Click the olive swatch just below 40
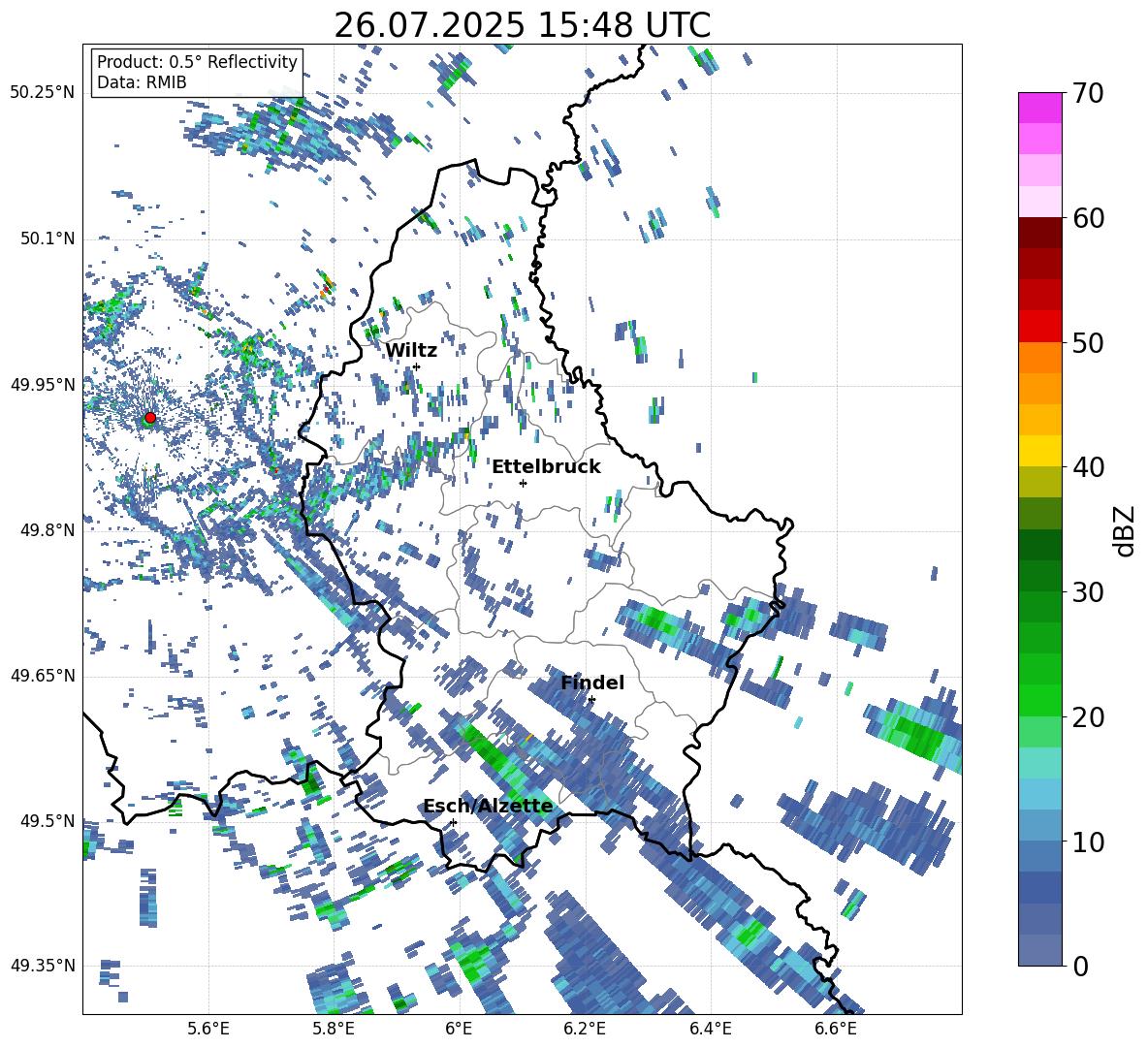1148x1048 pixels. pyautogui.click(x=1039, y=482)
